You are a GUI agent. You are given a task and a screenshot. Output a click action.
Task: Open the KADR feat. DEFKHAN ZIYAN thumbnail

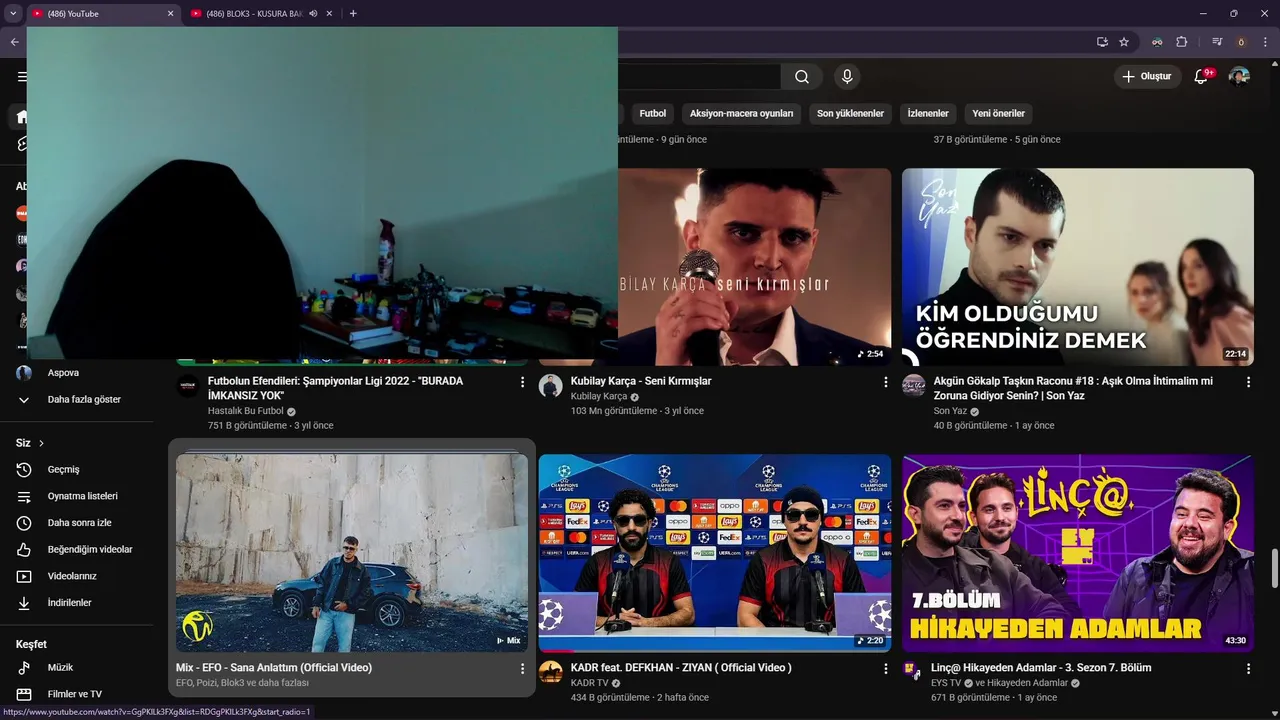pyautogui.click(x=715, y=553)
